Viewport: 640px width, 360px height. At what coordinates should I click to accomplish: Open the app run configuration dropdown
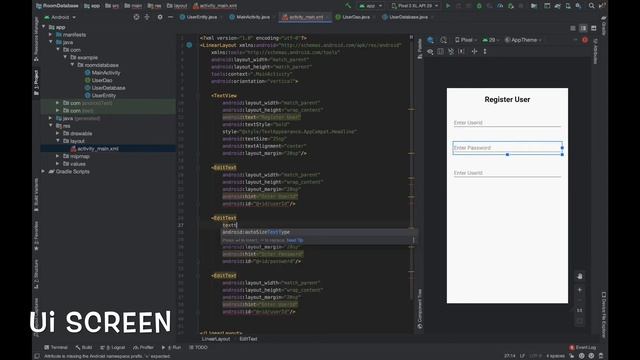pyautogui.click(x=371, y=6)
